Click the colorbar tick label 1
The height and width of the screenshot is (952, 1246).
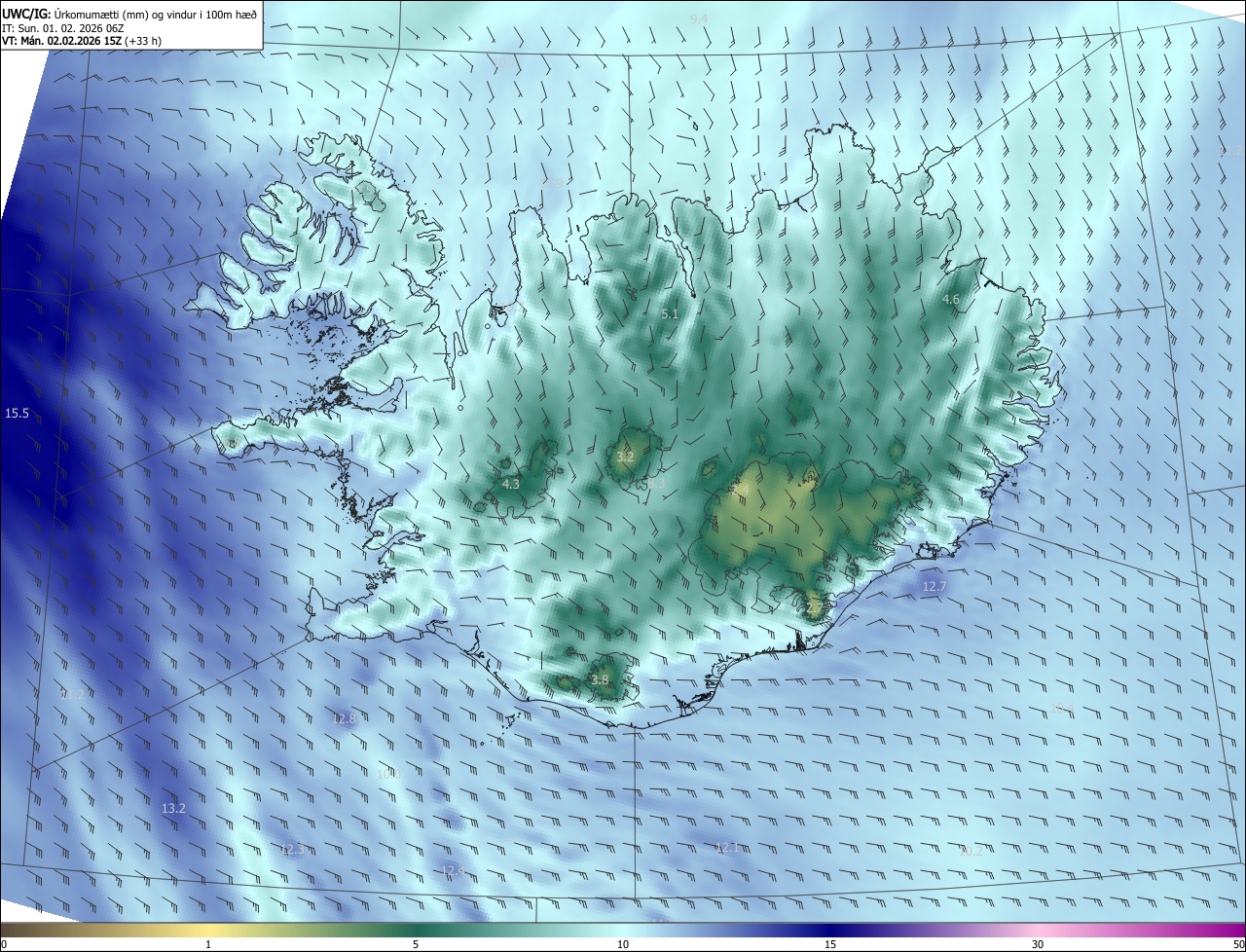click(208, 944)
